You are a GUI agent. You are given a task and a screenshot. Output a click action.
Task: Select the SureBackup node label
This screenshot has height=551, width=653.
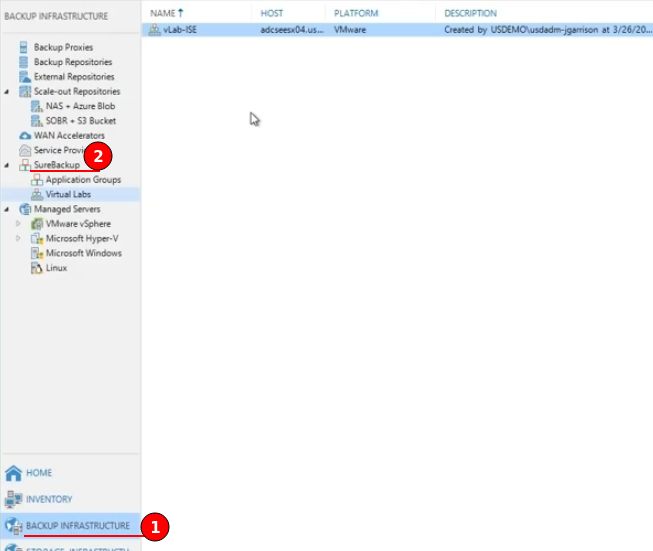point(57,165)
